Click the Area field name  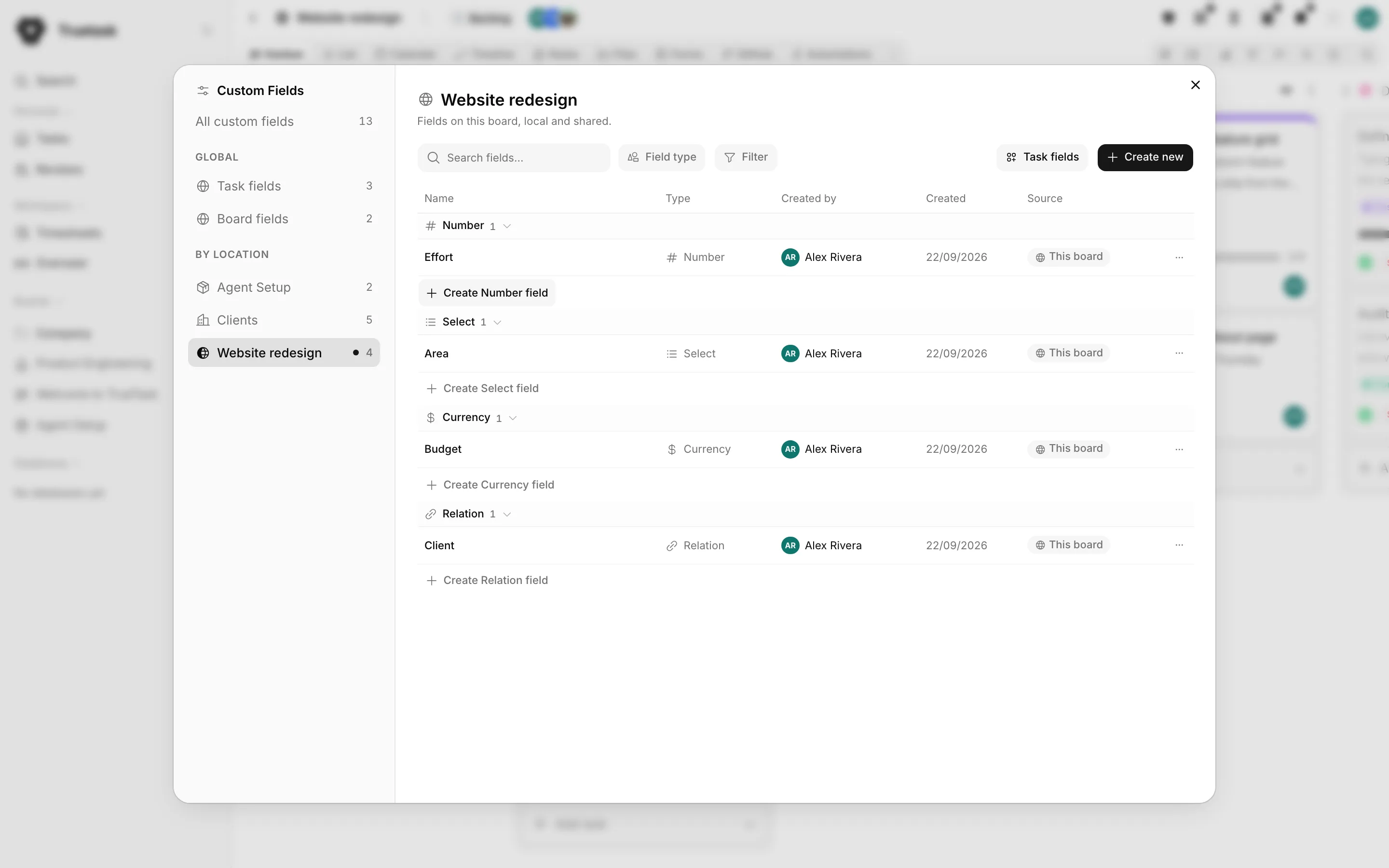coord(436,353)
